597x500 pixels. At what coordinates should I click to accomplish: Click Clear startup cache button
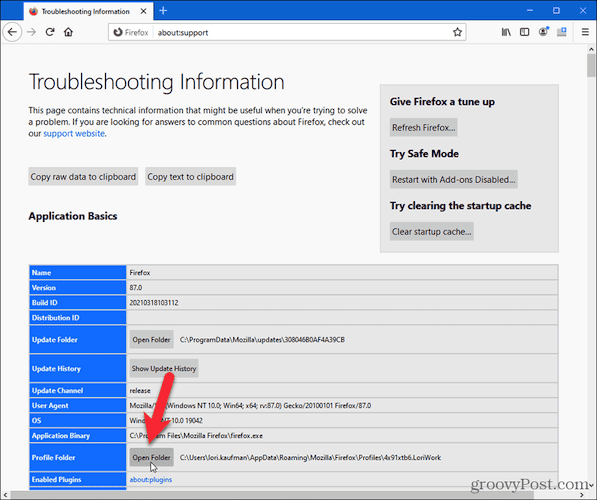431,232
